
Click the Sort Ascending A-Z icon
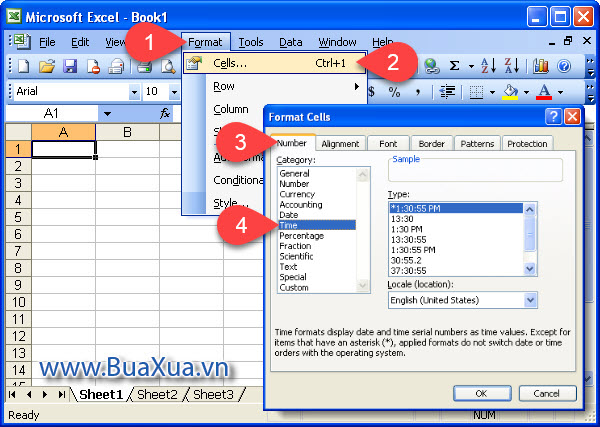click(x=488, y=66)
